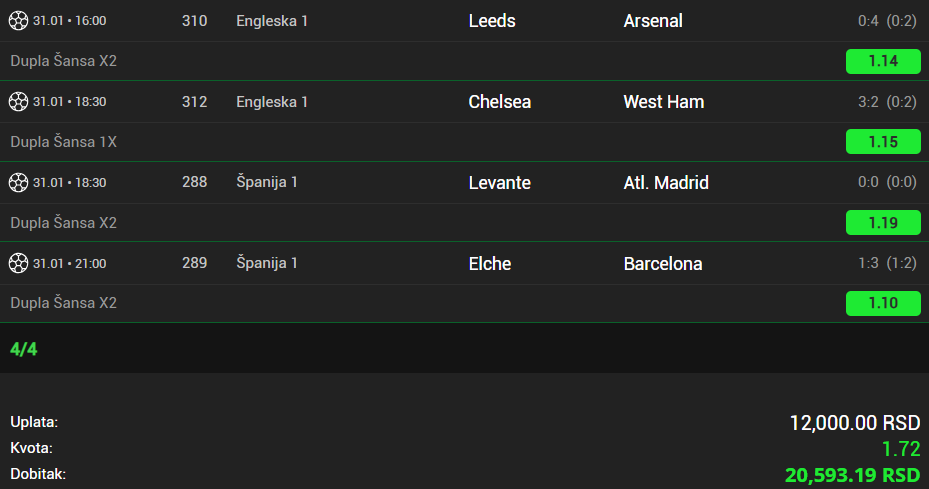Image resolution: width=929 pixels, height=489 pixels.
Task: Click the West Ham team name
Action: click(664, 102)
